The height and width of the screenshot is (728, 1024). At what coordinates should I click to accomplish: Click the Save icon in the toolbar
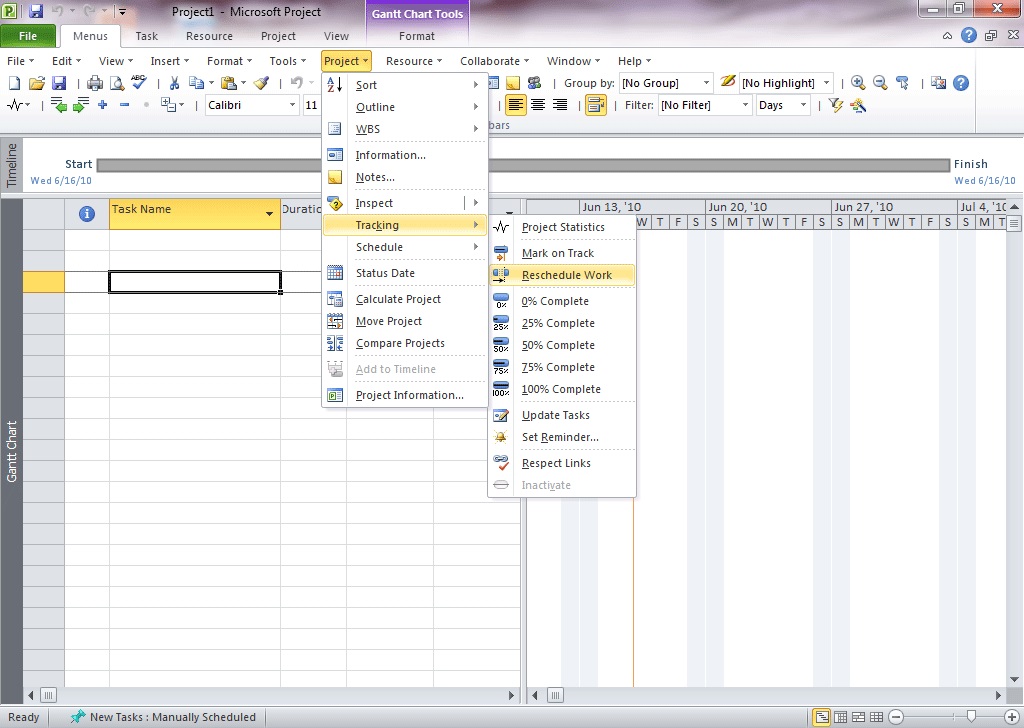[x=59, y=83]
